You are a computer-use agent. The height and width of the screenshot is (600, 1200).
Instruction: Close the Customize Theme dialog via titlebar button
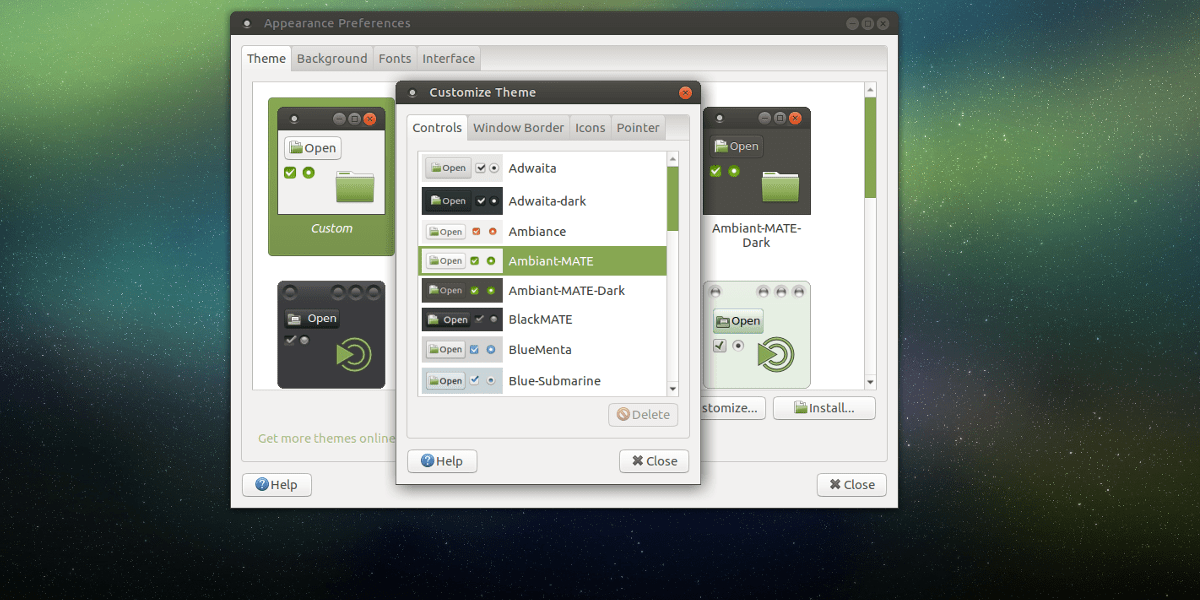point(685,93)
